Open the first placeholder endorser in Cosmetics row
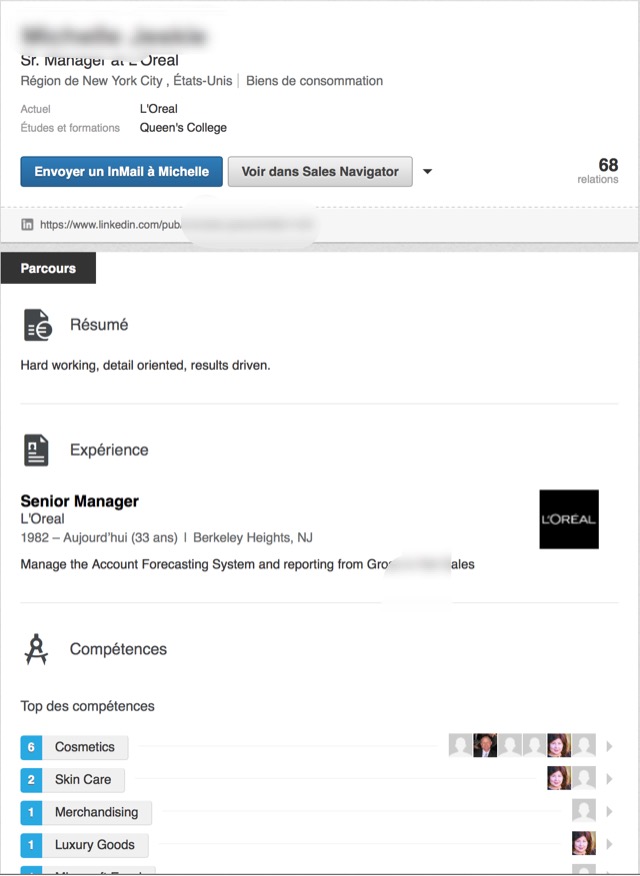 pos(461,745)
